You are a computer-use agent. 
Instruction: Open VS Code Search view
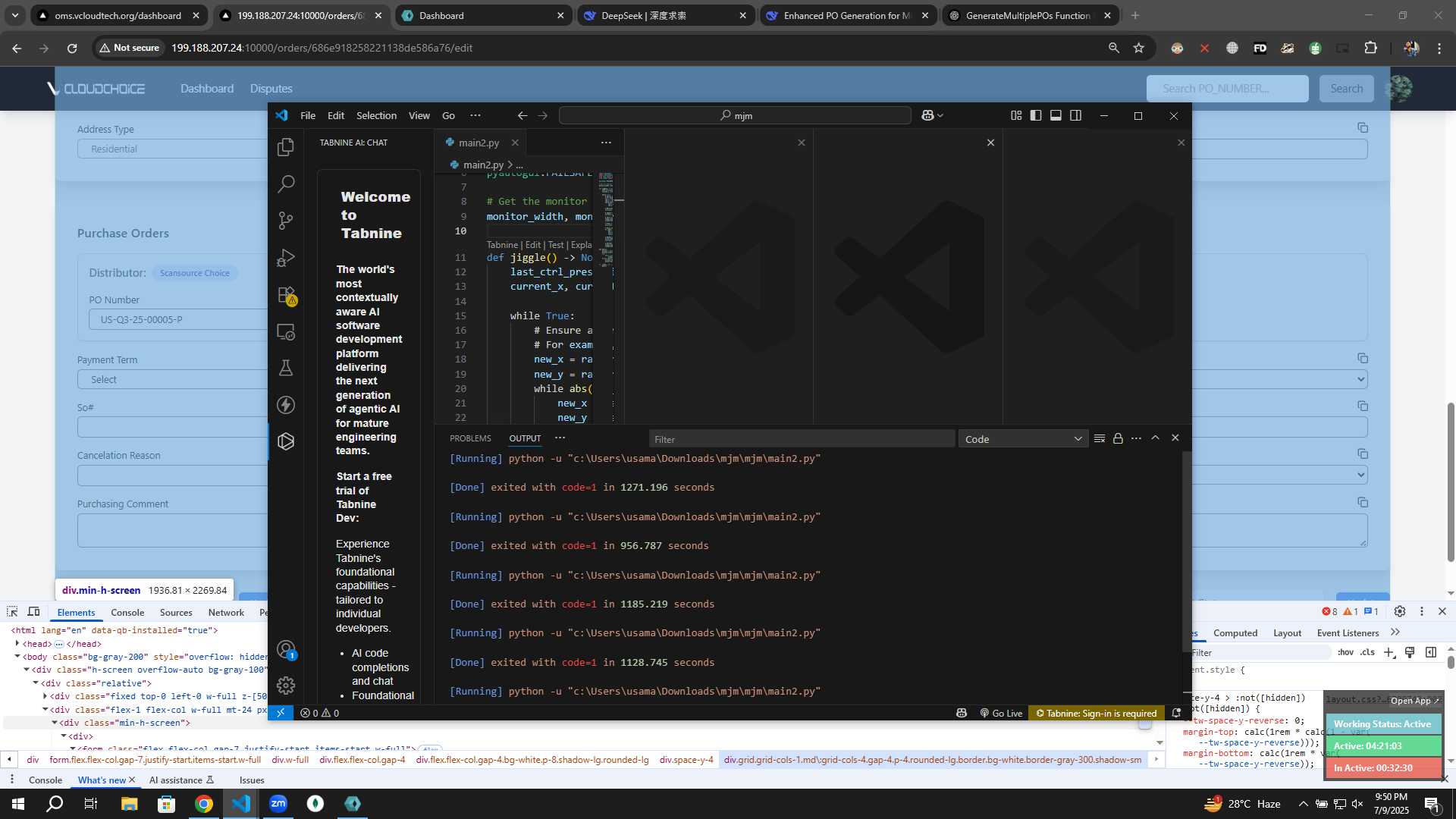pyautogui.click(x=286, y=184)
